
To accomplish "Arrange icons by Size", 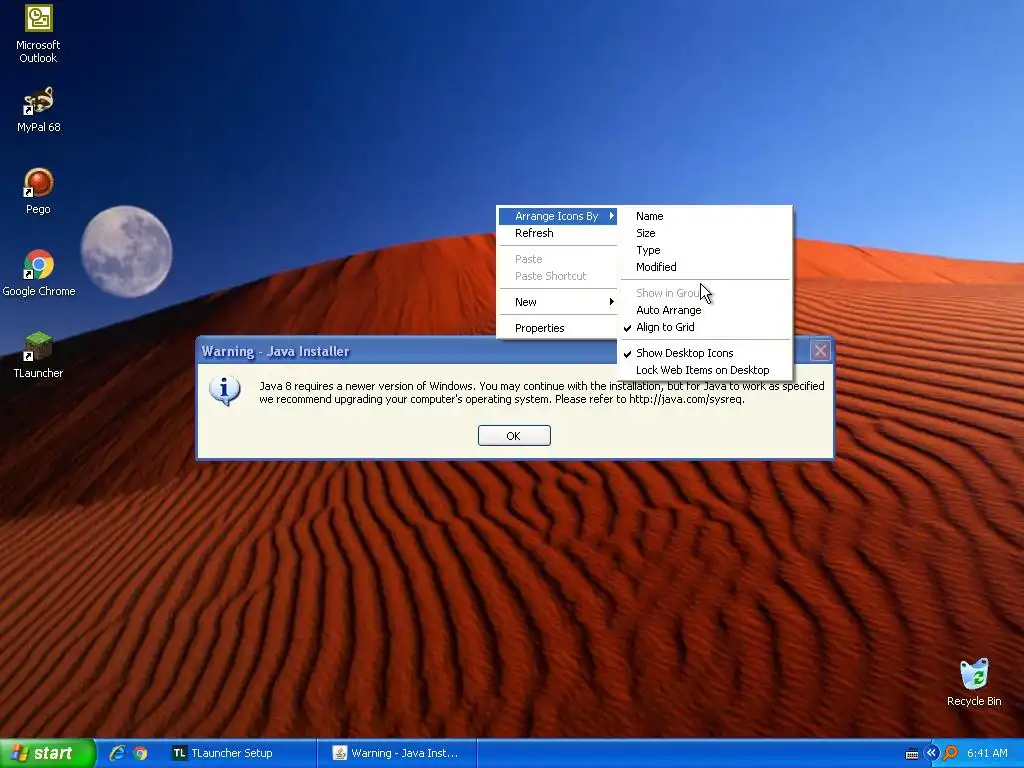I will [705, 233].
